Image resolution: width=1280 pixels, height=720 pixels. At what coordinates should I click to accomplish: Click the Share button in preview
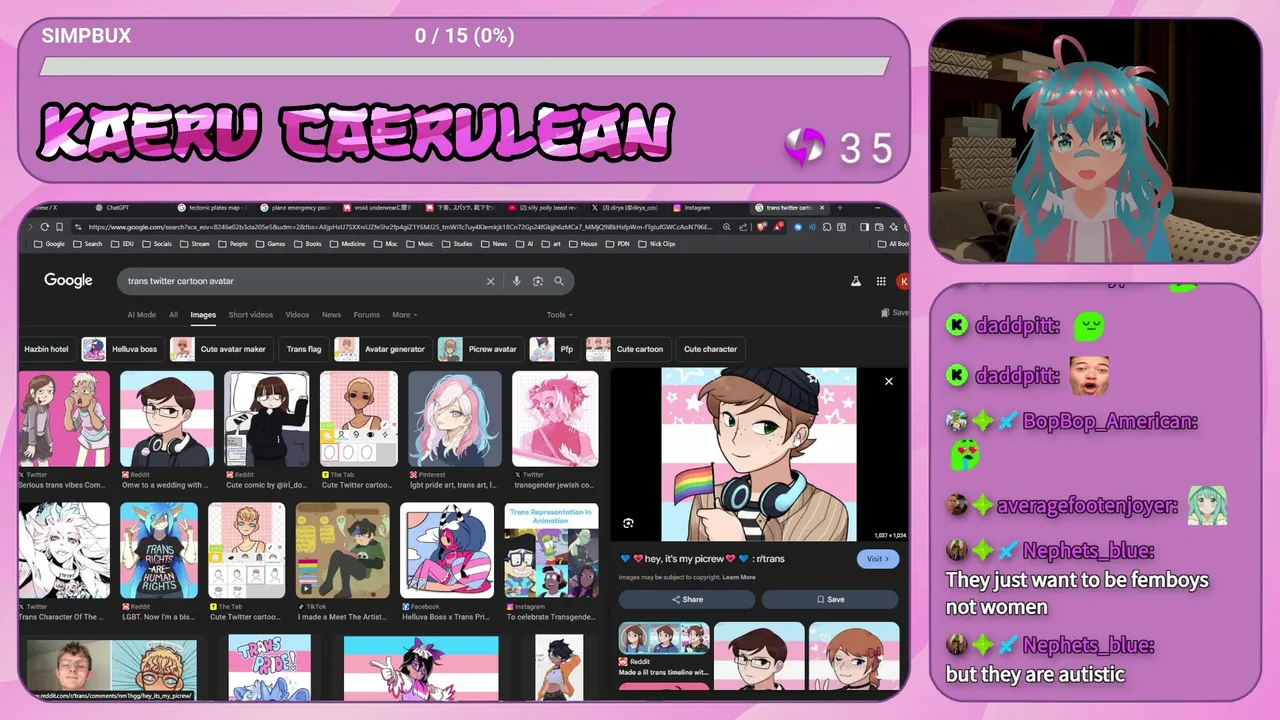coord(687,599)
